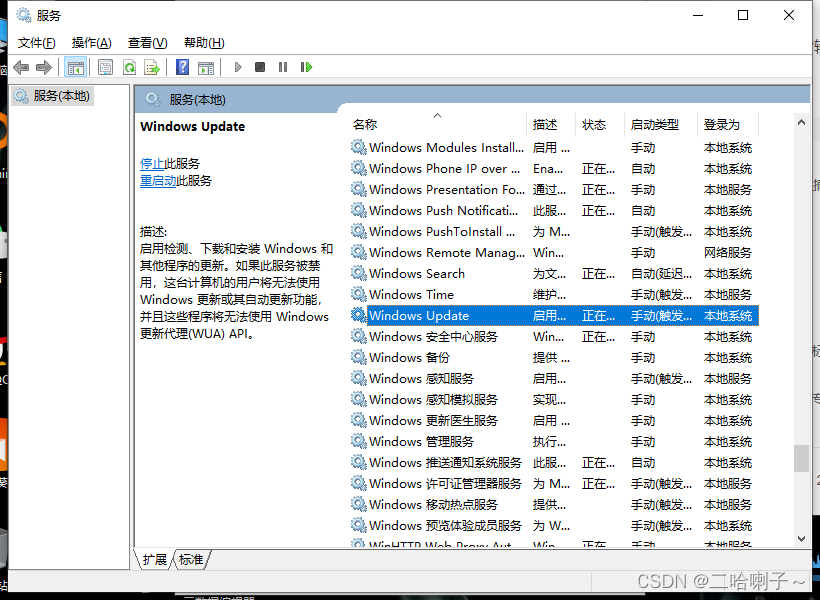Sort by the 启动类型 column header
Image resolution: width=820 pixels, height=600 pixels.
click(661, 124)
